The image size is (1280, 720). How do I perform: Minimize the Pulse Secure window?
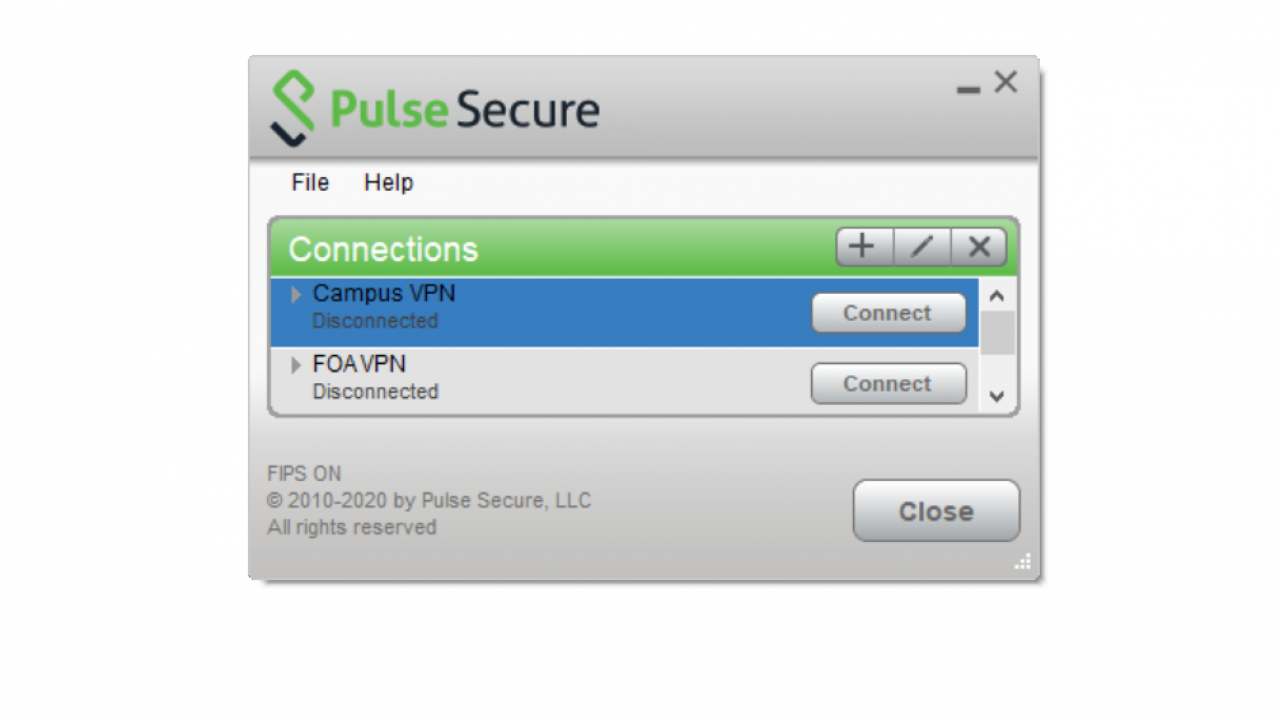(x=968, y=89)
